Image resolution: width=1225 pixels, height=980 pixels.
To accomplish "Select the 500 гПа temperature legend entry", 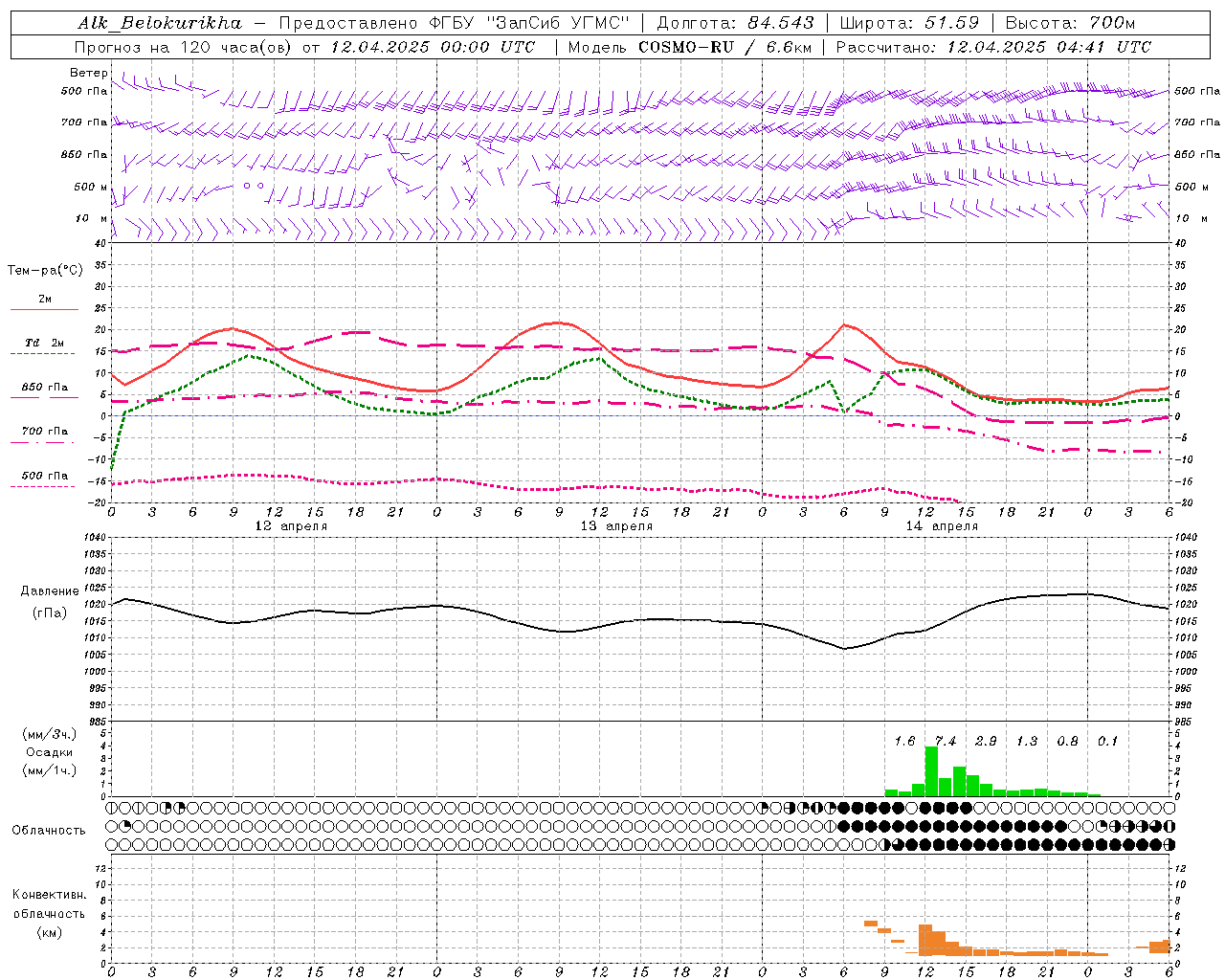I will (x=44, y=476).
